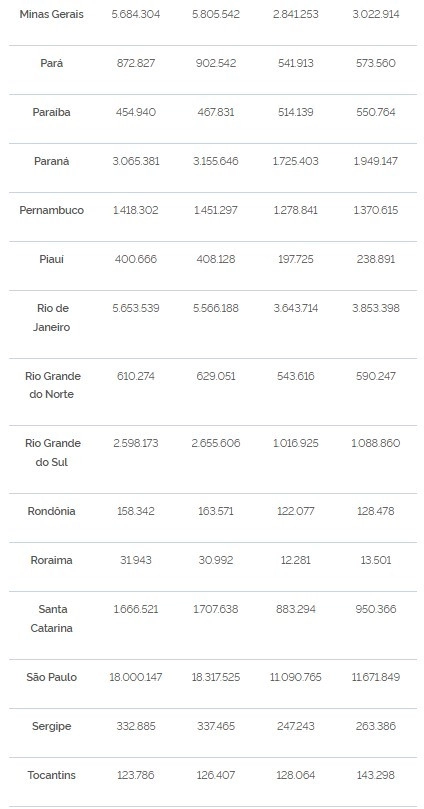Select the Rio de Janeiro label

(52, 318)
